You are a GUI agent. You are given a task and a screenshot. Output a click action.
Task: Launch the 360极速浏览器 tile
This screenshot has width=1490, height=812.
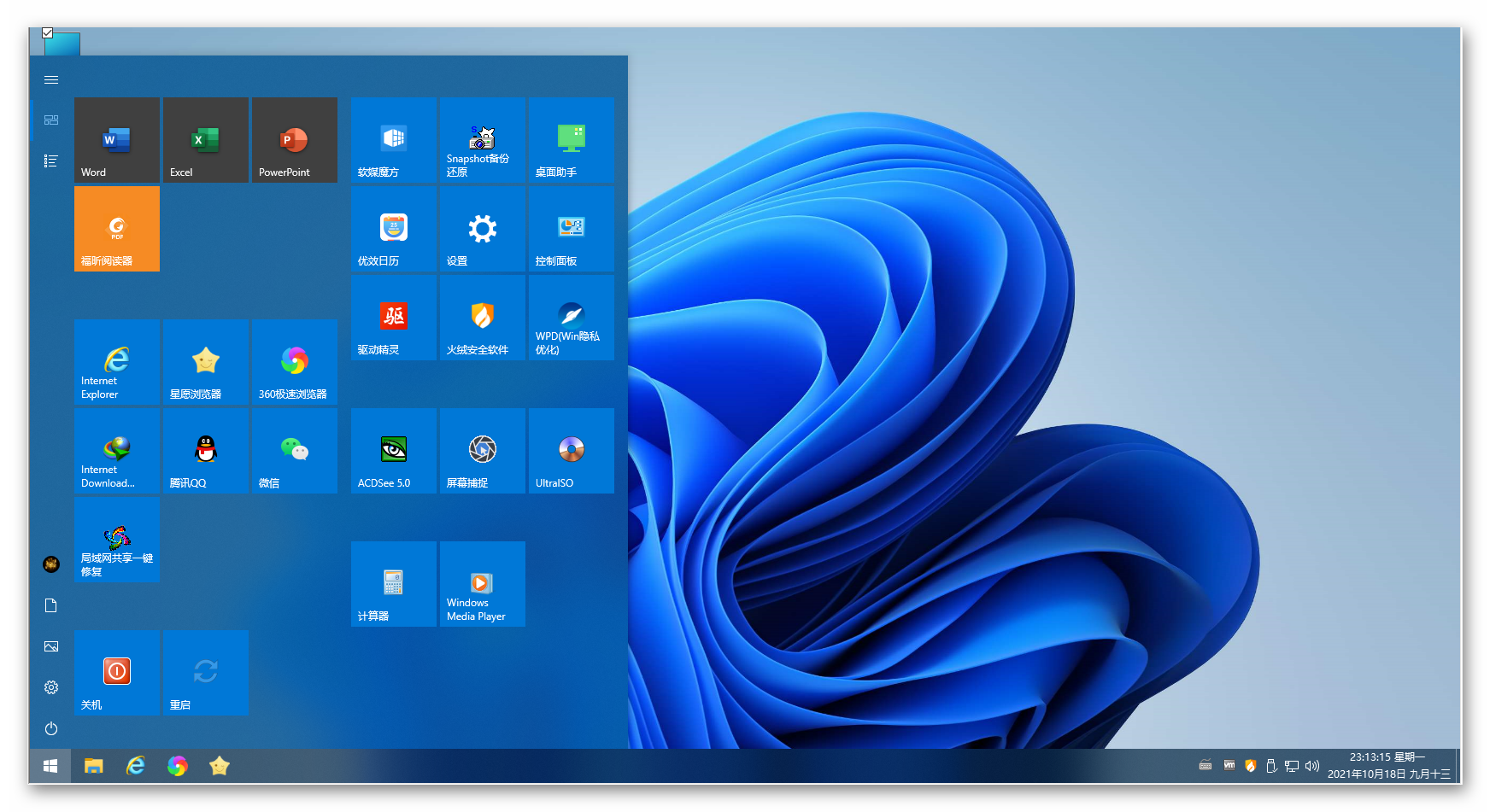[x=295, y=362]
